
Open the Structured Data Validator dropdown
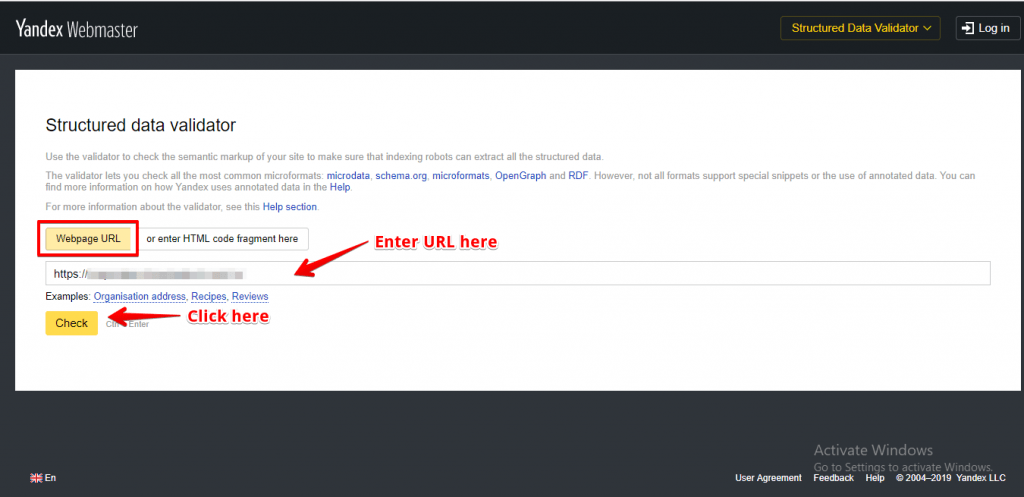(x=860, y=28)
